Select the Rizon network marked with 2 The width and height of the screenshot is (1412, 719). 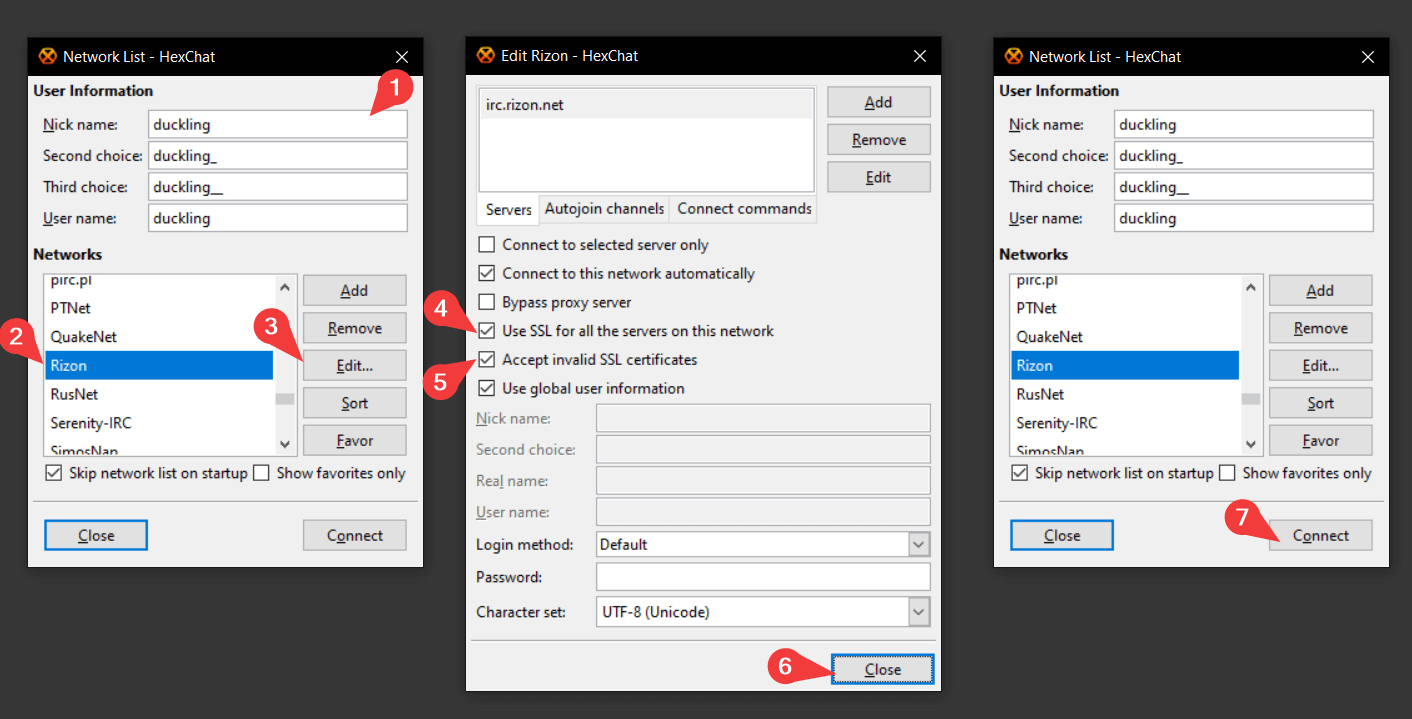coord(160,366)
